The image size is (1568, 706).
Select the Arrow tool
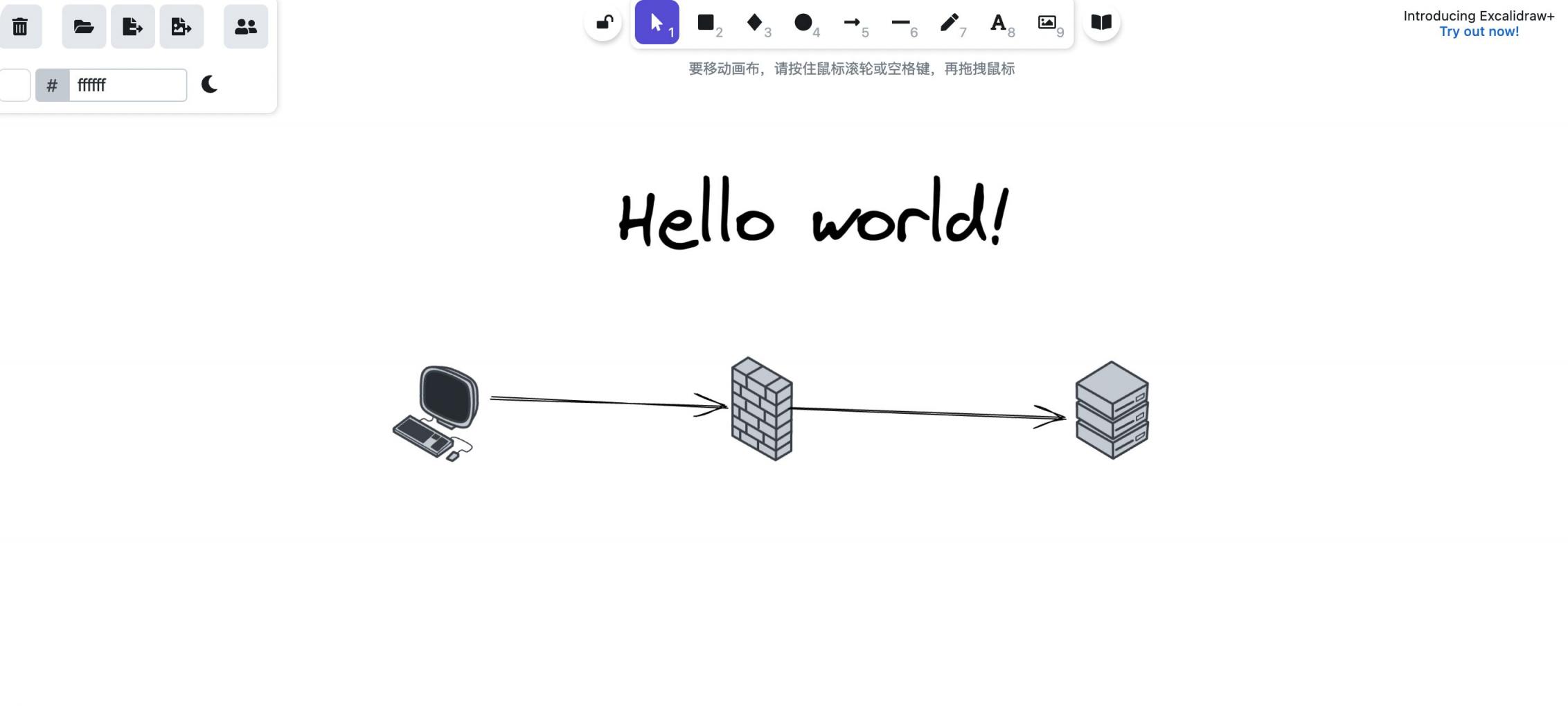point(852,23)
